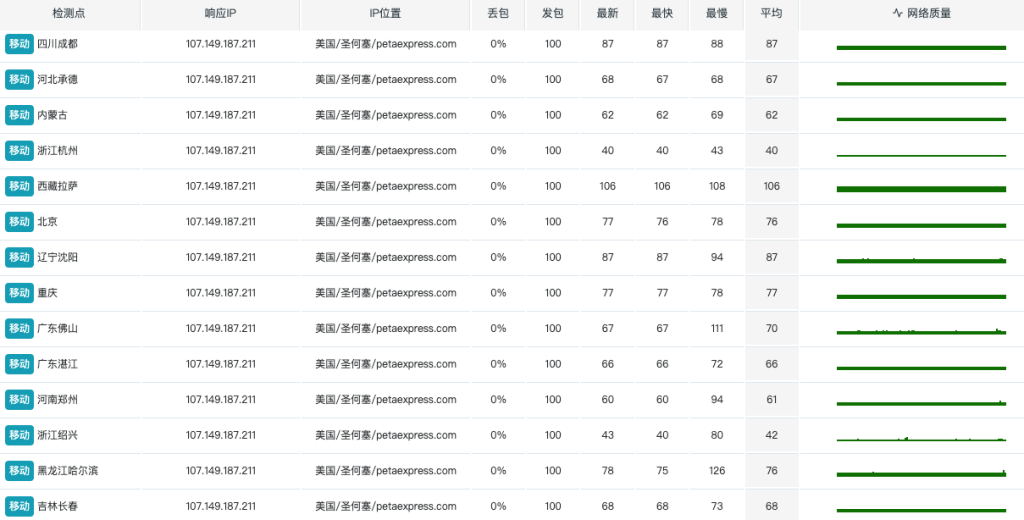Sort by the 最慢 column header
This screenshot has width=1024, height=520.
click(717, 14)
